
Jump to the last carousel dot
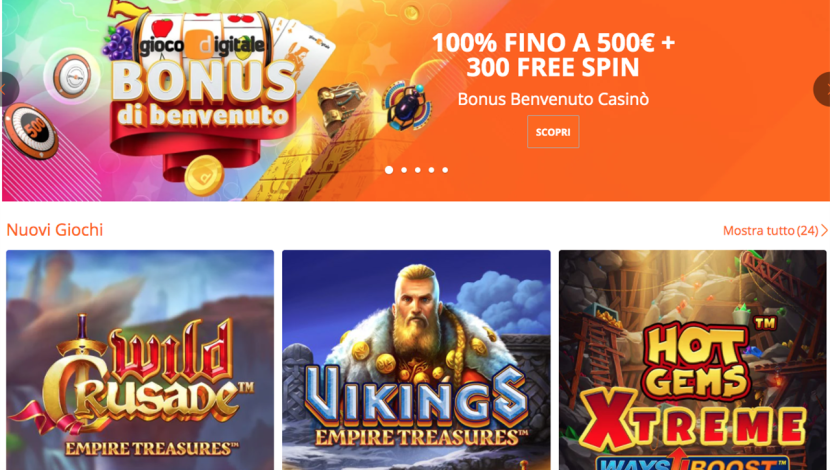[x=445, y=170]
